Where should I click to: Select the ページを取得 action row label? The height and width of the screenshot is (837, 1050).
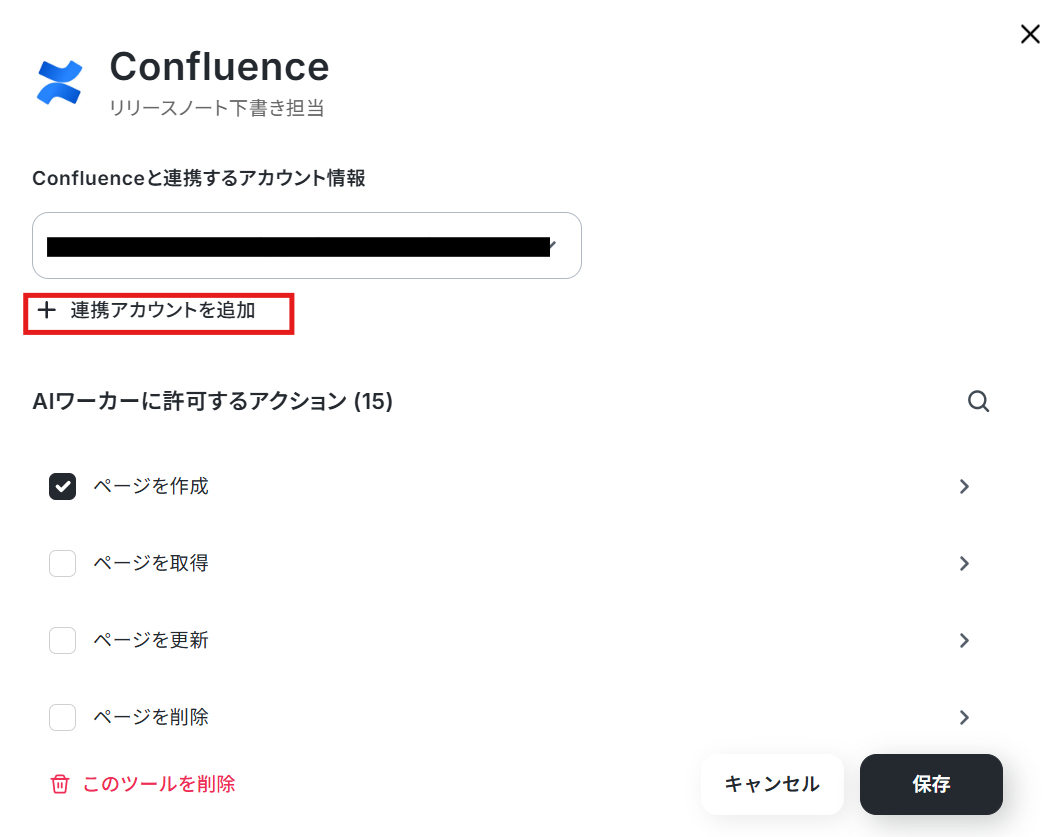[x=151, y=563]
